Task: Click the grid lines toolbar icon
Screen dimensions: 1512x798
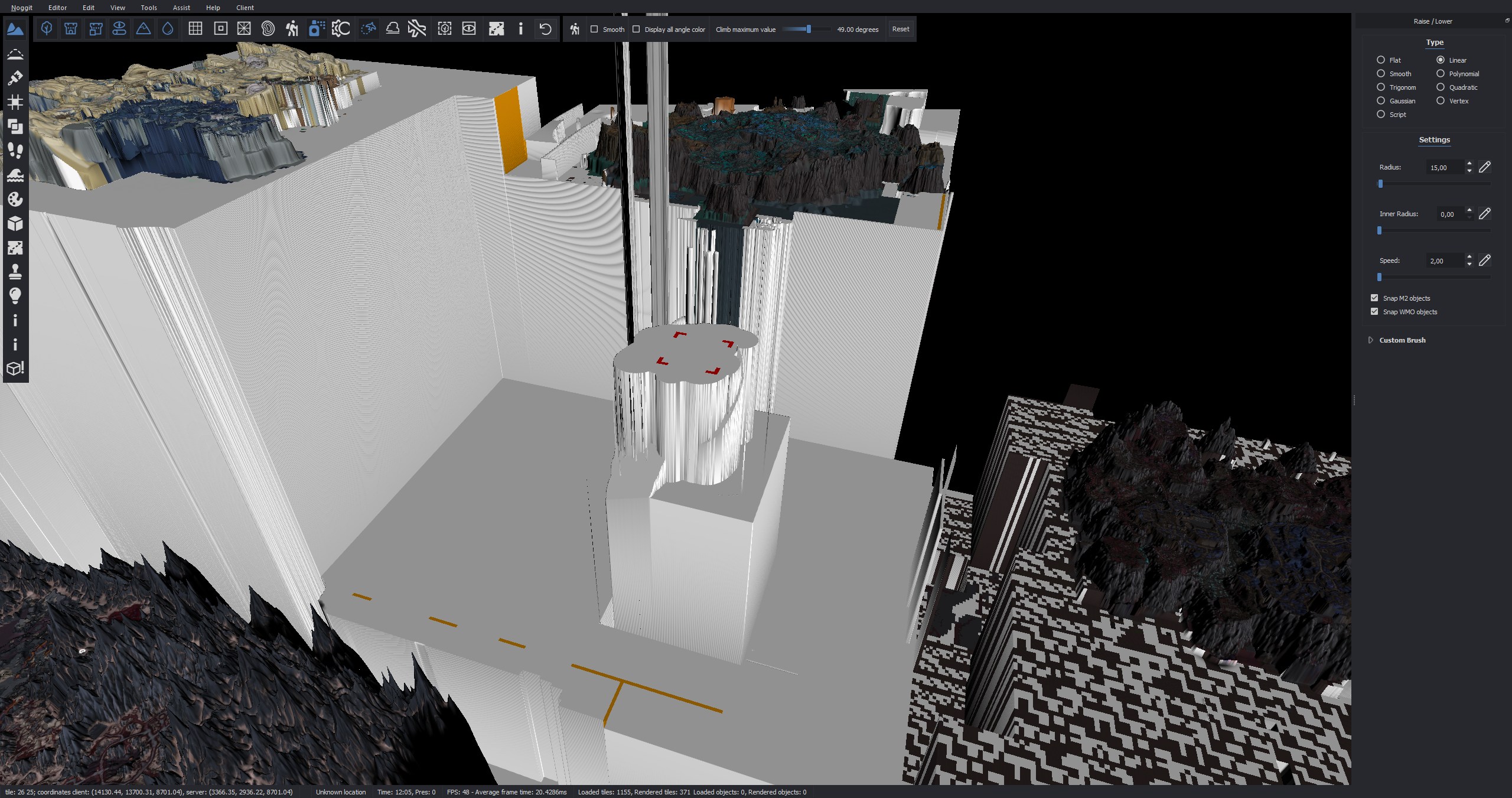Action: coord(195,29)
